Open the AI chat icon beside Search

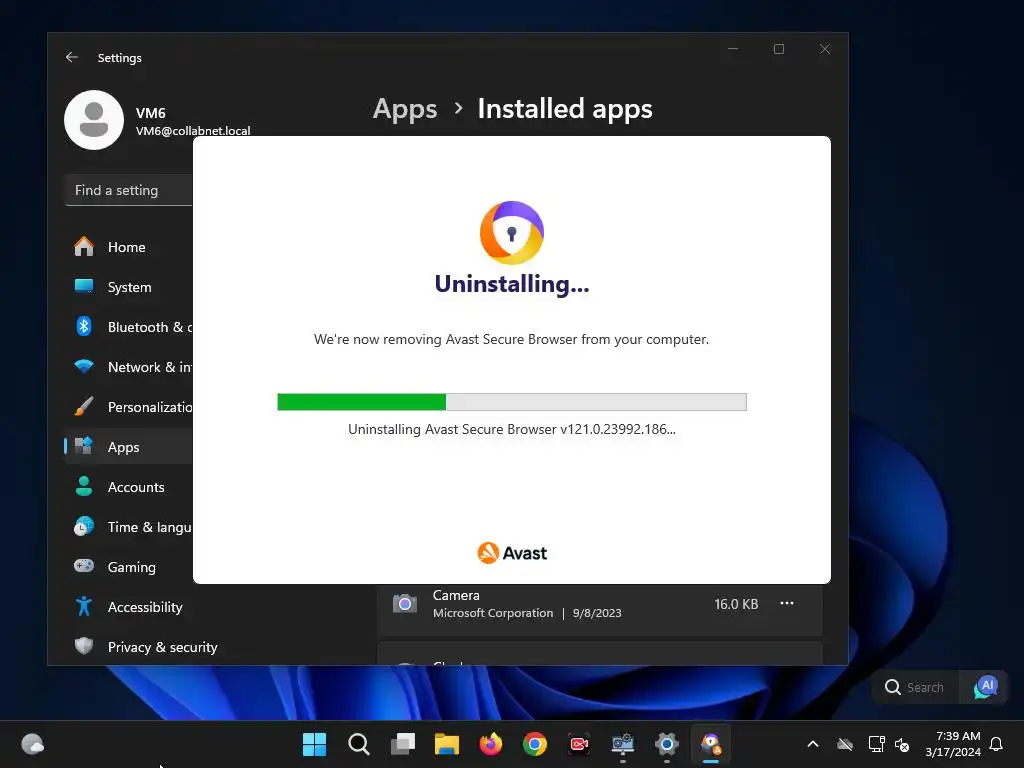point(986,687)
